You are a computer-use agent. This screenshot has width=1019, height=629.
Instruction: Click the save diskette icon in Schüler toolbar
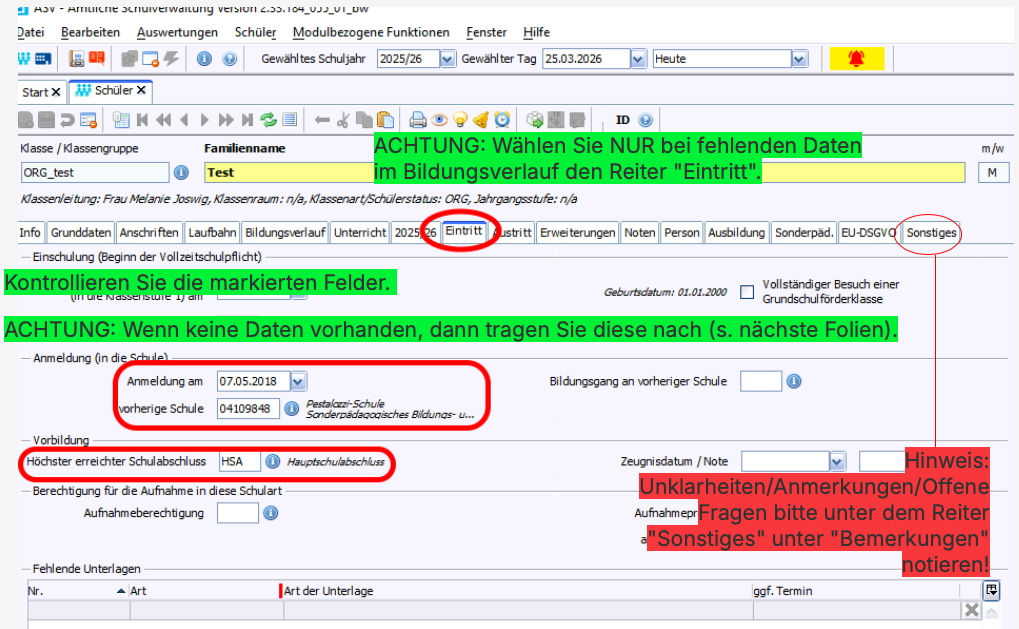pyautogui.click(x=46, y=120)
